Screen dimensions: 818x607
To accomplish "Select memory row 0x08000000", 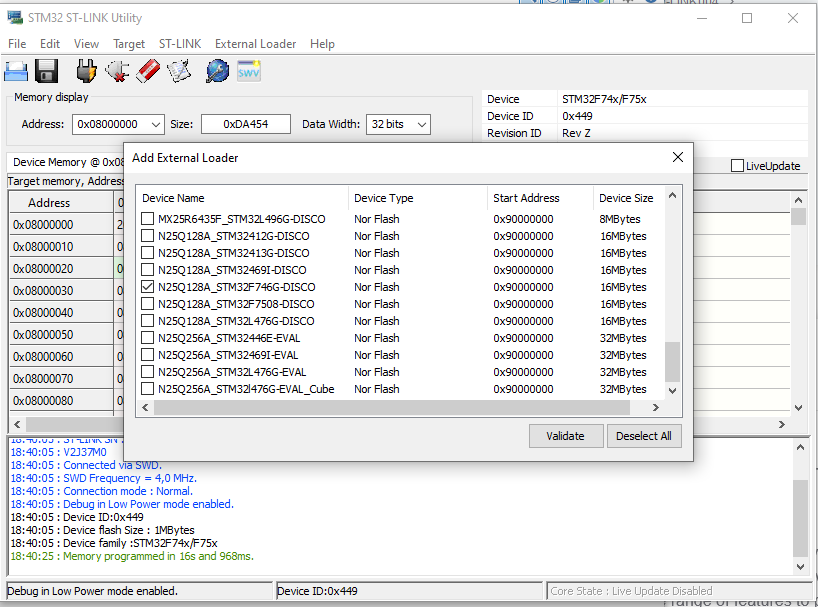I will coord(62,225).
